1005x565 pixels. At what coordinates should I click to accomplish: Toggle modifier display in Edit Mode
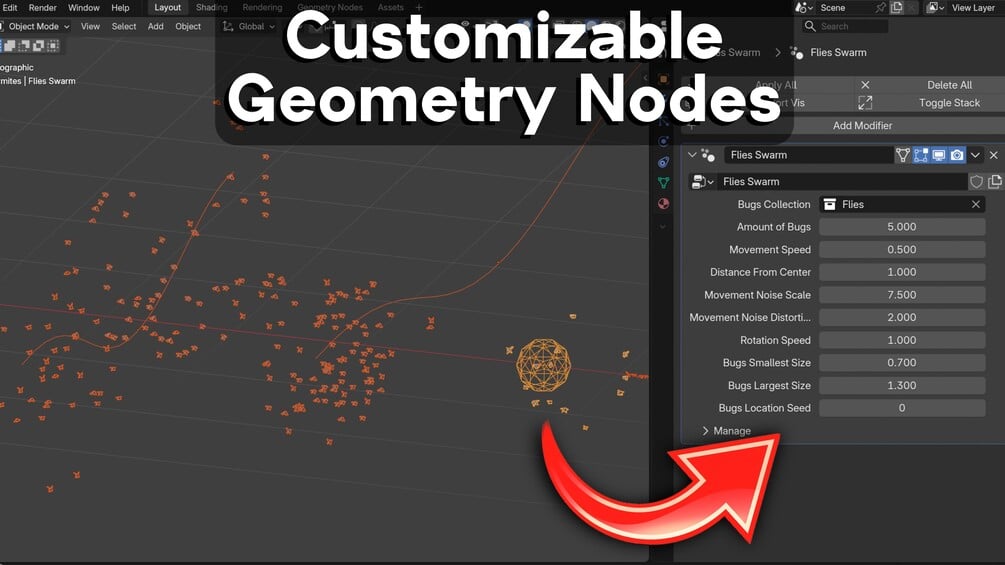[920, 155]
